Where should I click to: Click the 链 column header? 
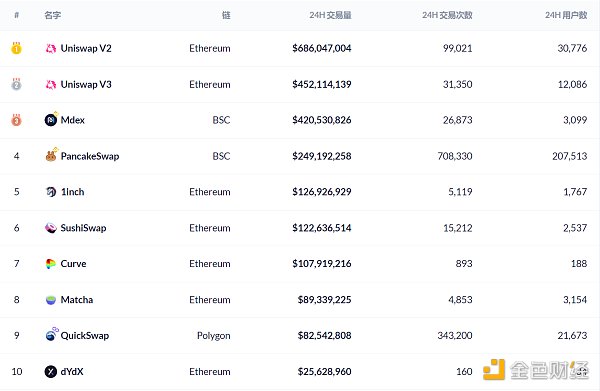tap(226, 15)
